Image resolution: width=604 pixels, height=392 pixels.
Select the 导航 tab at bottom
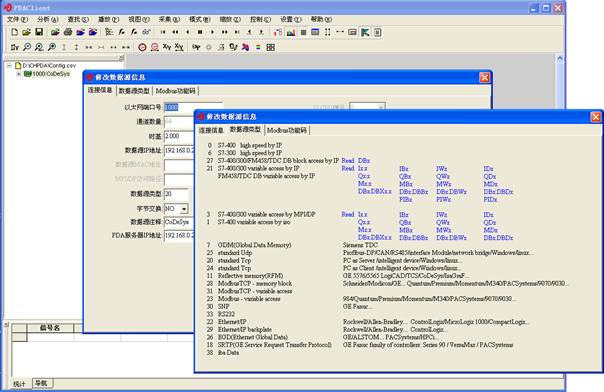click(42, 383)
